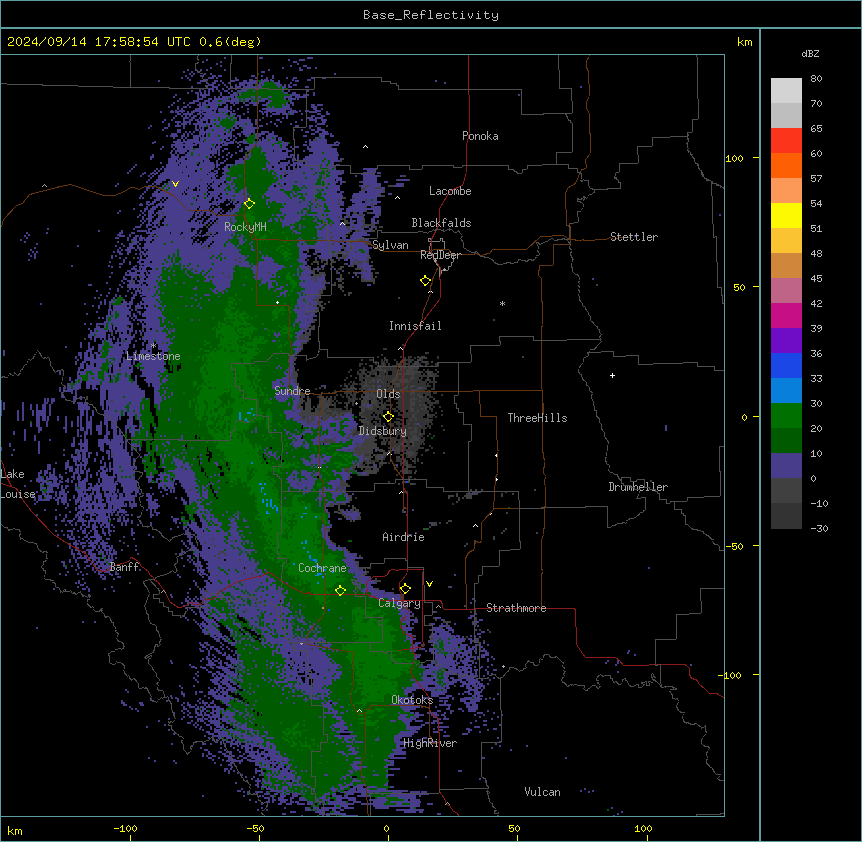Image resolution: width=862 pixels, height=842 pixels.
Task: Click the 50 tick on horizontal axis
Action: pos(514,828)
